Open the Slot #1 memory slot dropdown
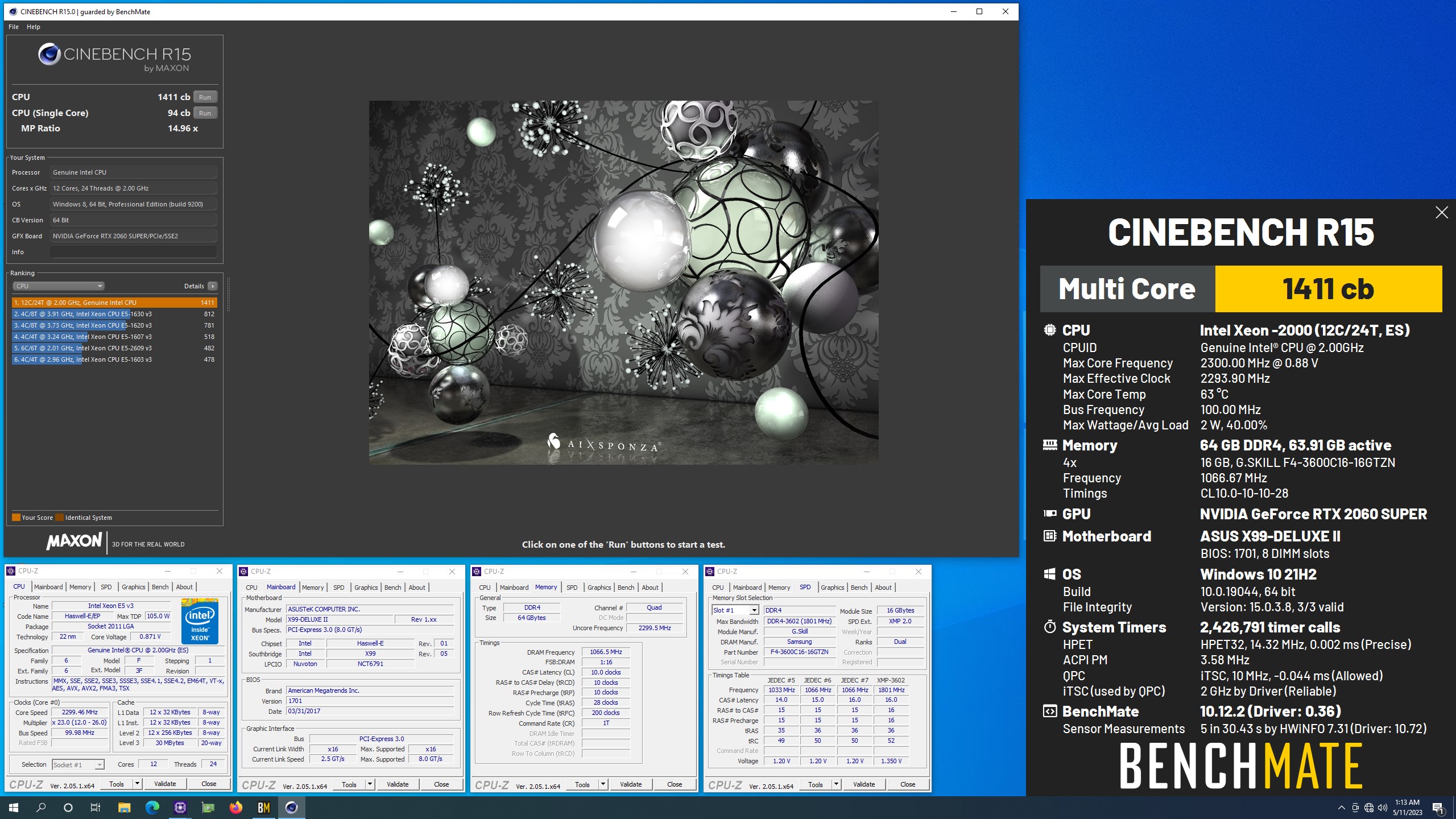The height and width of the screenshot is (819, 1456). (735, 610)
